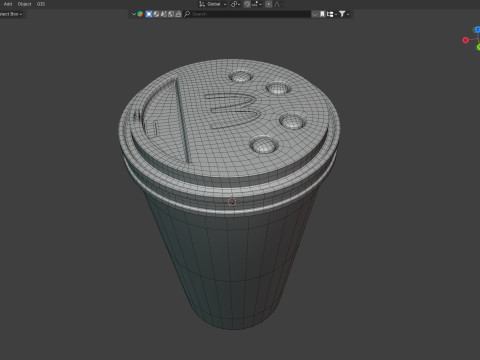Click the magnifier search icon
The image size is (480, 360).
pyautogui.click(x=187, y=14)
